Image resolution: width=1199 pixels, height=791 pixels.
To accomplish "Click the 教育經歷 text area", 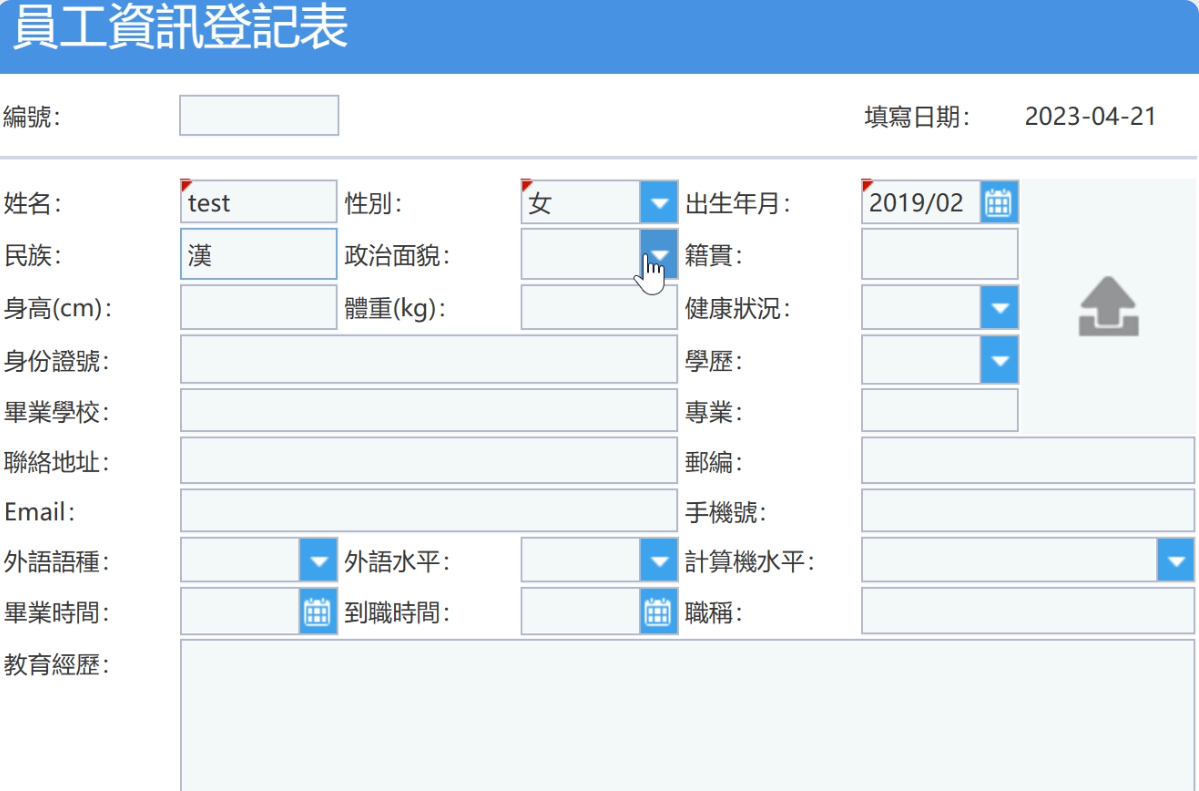I will coord(687,715).
